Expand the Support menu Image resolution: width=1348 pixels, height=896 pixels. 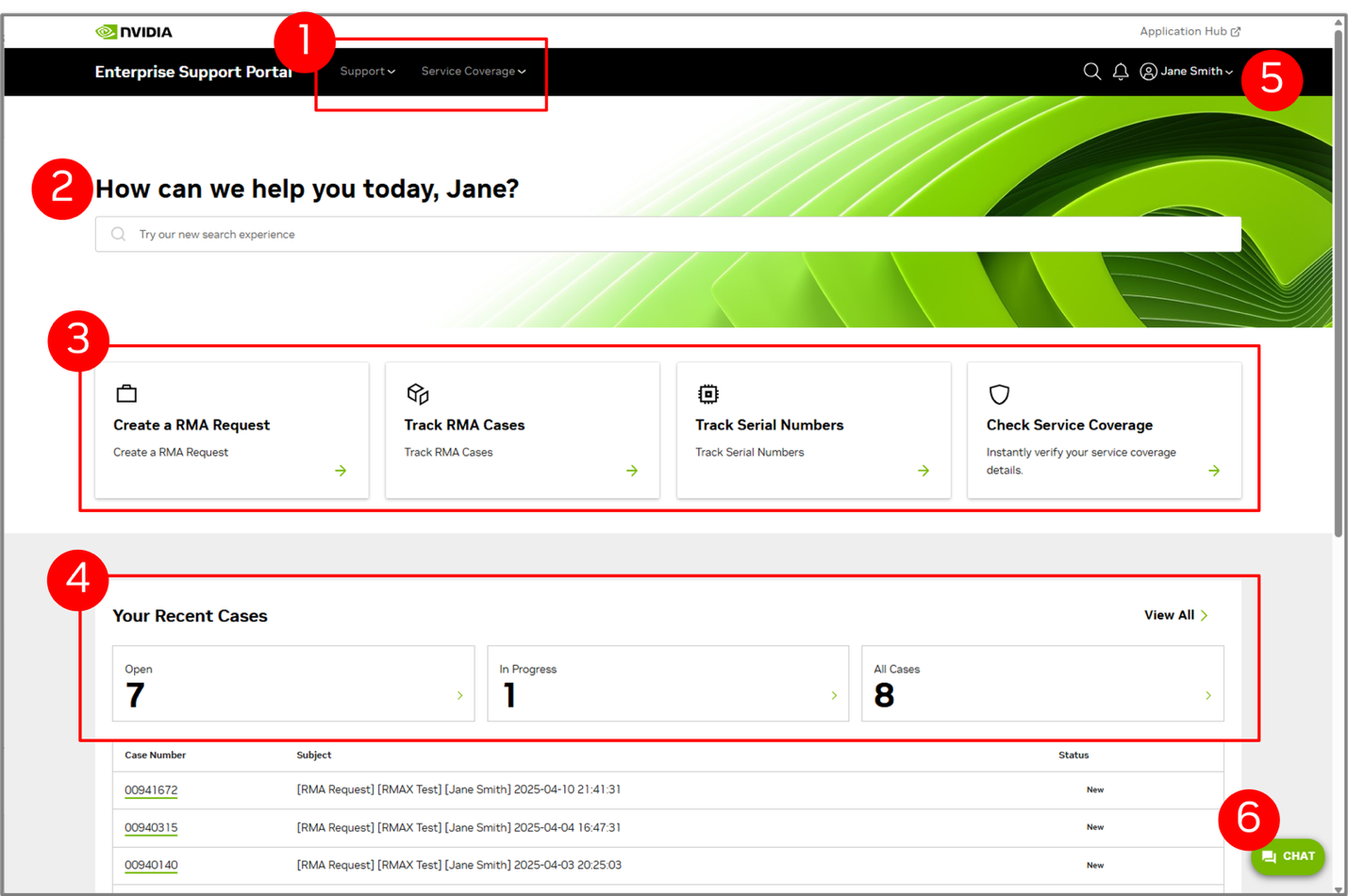coord(368,72)
